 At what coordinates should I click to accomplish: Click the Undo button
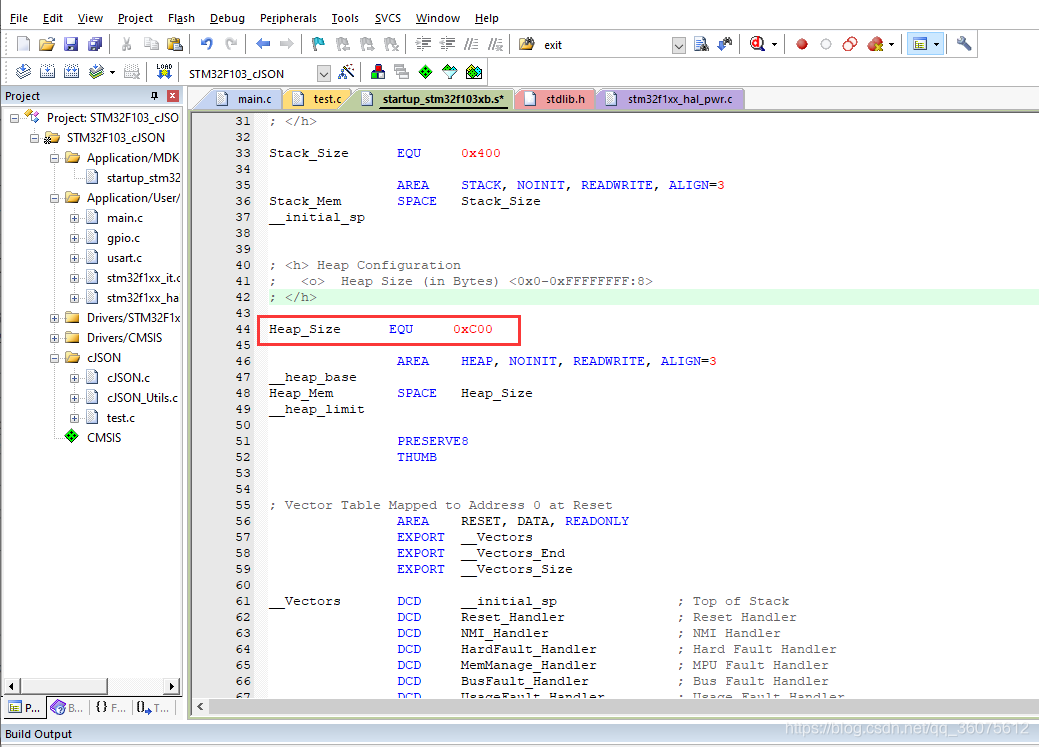tap(207, 44)
